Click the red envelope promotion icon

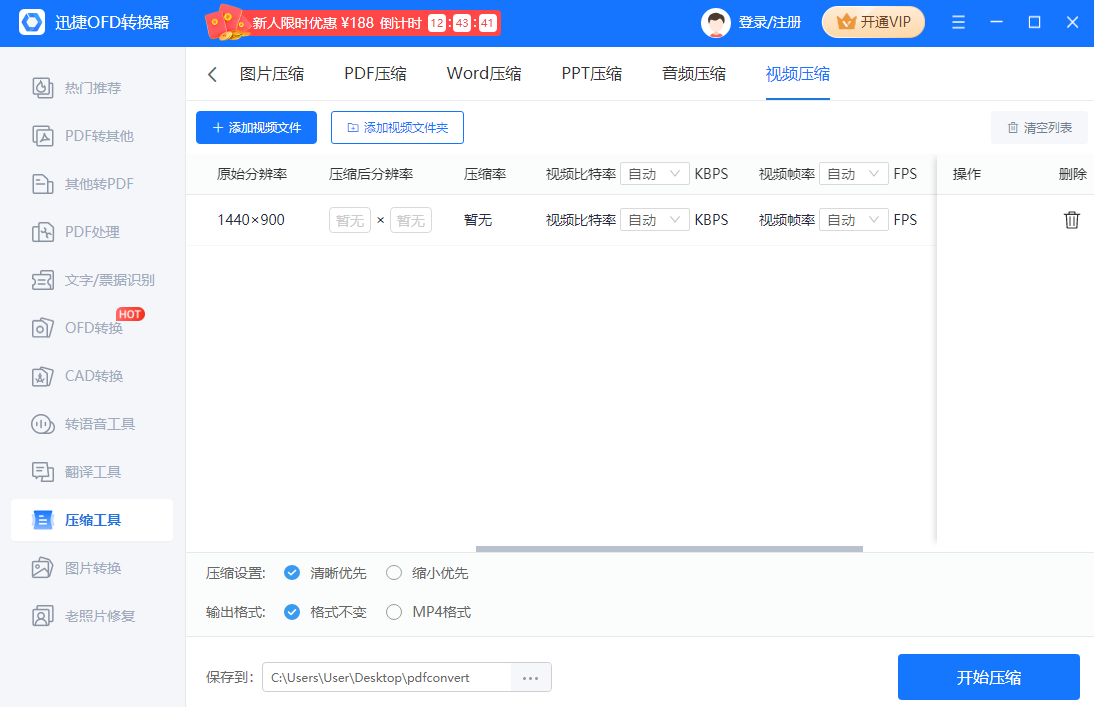[227, 22]
